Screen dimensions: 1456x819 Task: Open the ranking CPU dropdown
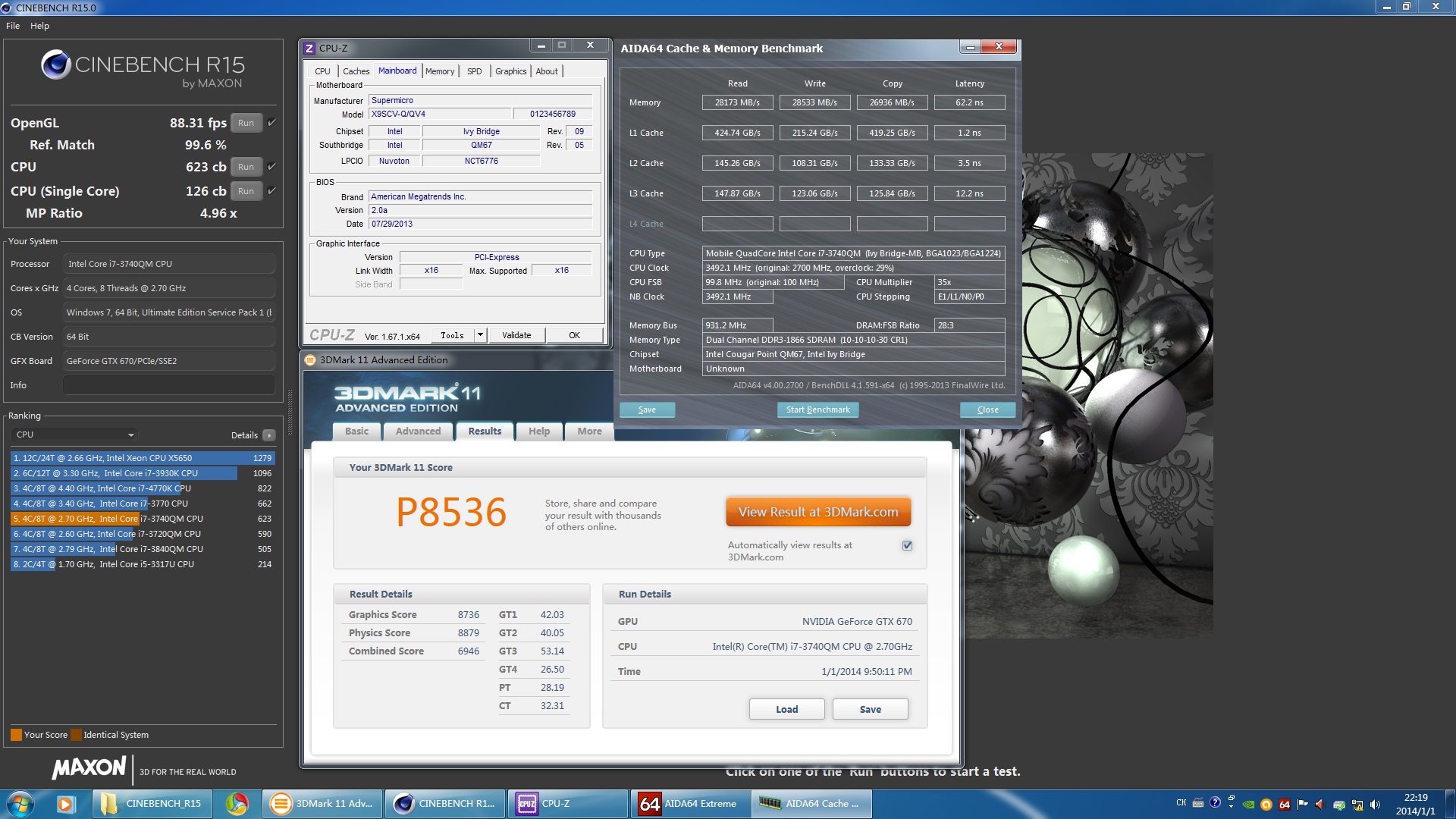(74, 435)
